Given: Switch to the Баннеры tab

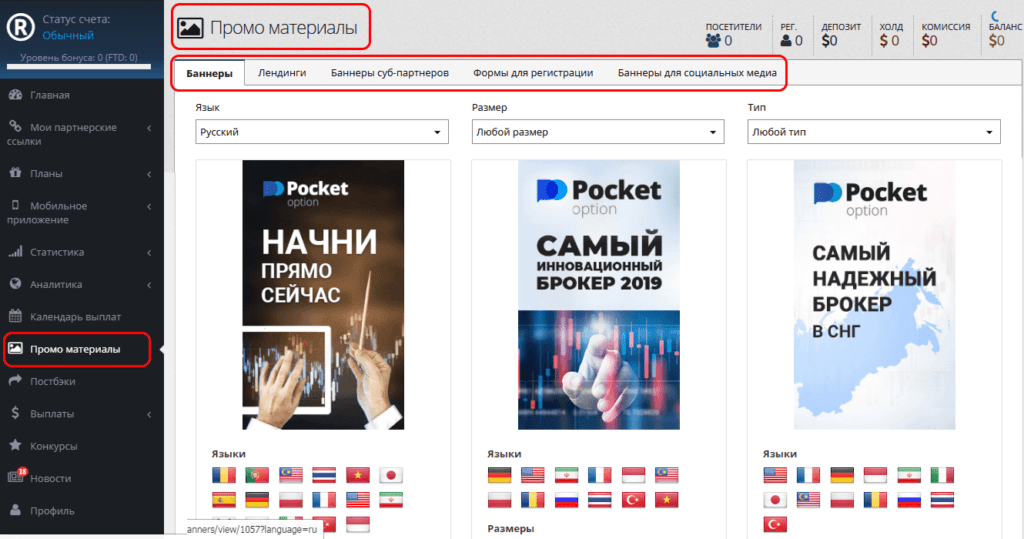Looking at the screenshot, I should click(210, 73).
